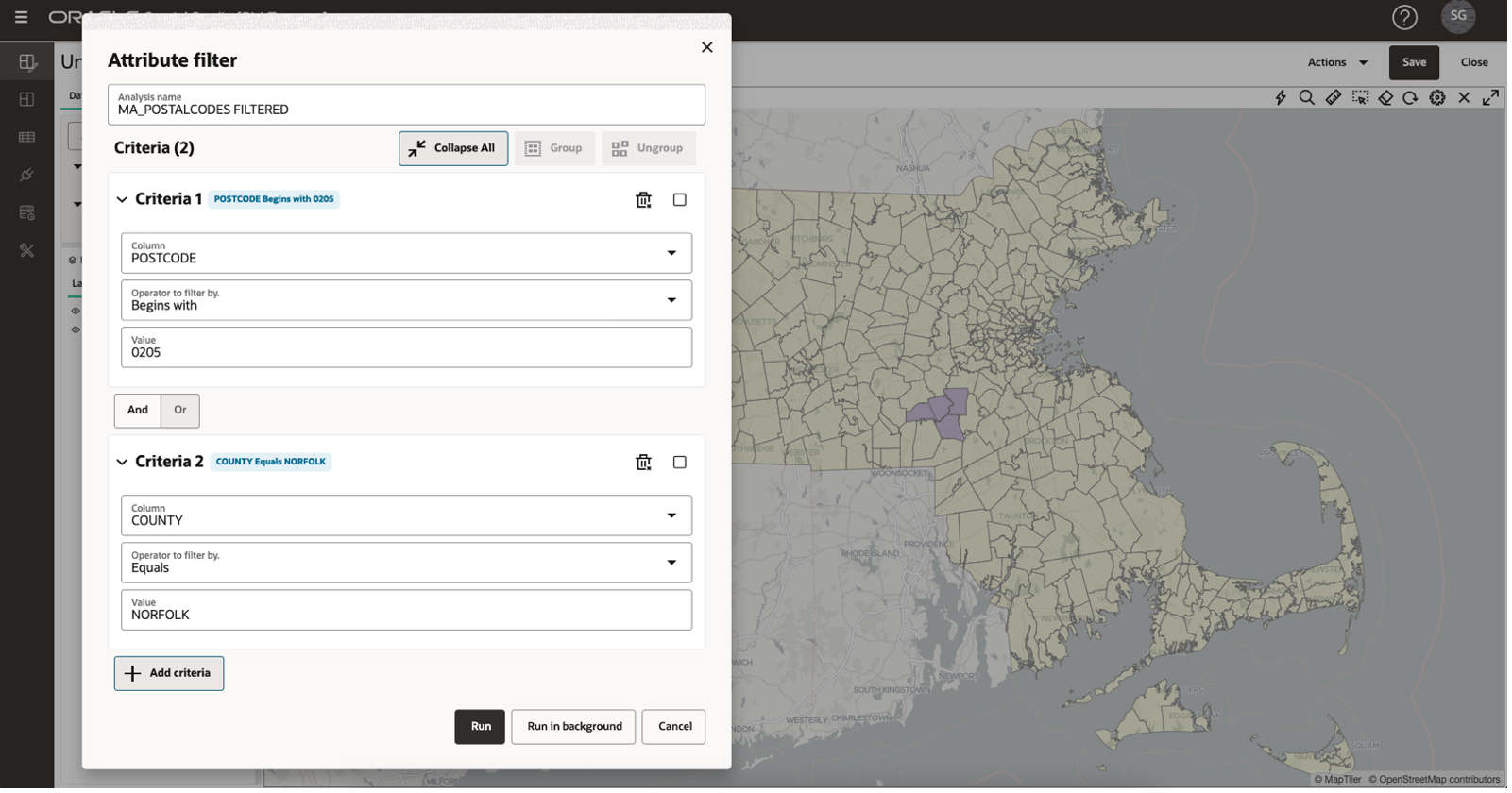Open Criteria 2 operator dropdown Equals
Image resolution: width=1512 pixels, height=793 pixels.
408,565
